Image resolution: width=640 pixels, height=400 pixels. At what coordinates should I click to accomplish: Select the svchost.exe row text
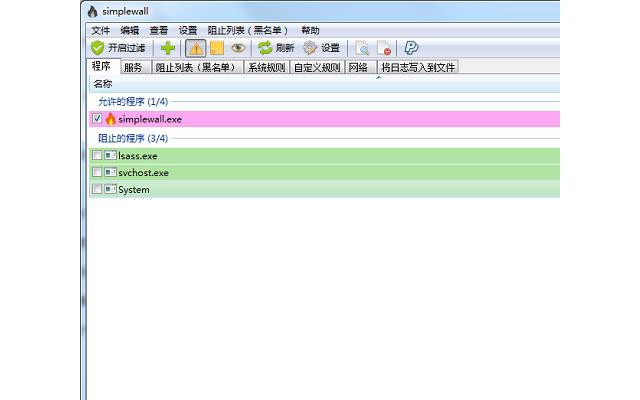pyautogui.click(x=143, y=173)
